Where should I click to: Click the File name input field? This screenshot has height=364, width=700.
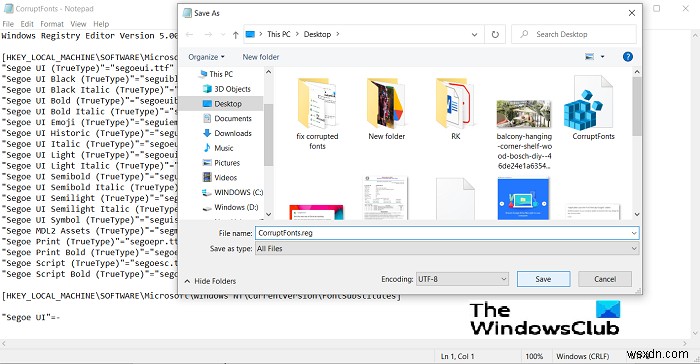pos(442,233)
